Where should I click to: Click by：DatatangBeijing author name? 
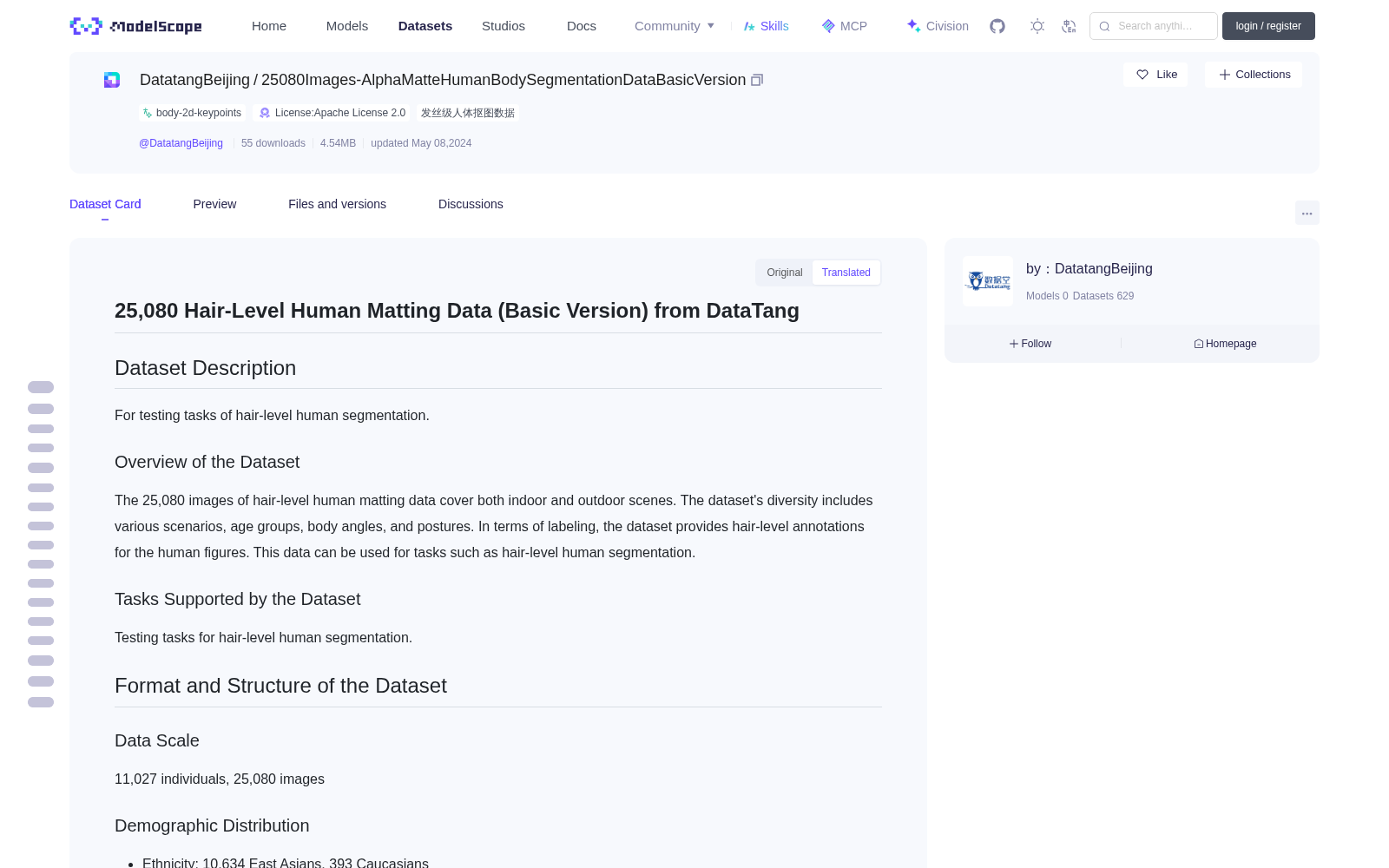tap(1089, 269)
